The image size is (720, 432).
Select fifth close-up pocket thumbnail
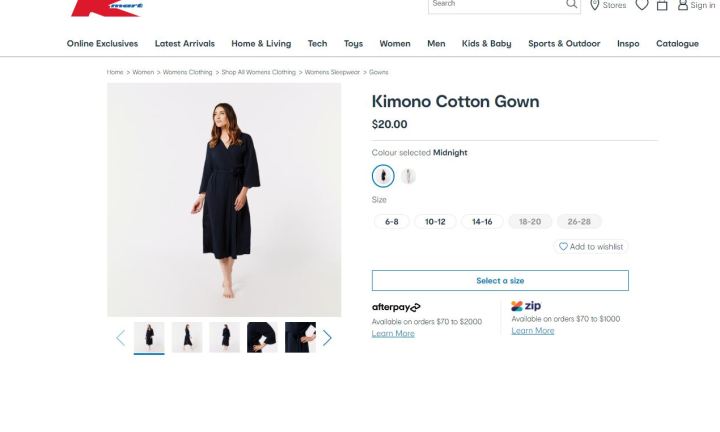click(300, 337)
